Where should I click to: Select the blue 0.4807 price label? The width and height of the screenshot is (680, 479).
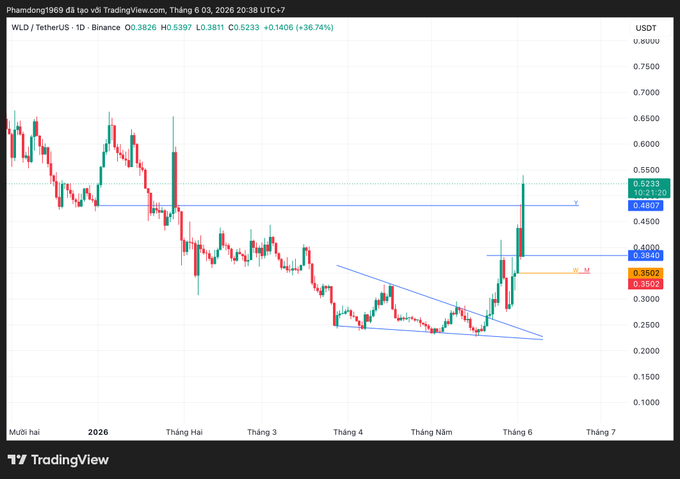(x=646, y=205)
